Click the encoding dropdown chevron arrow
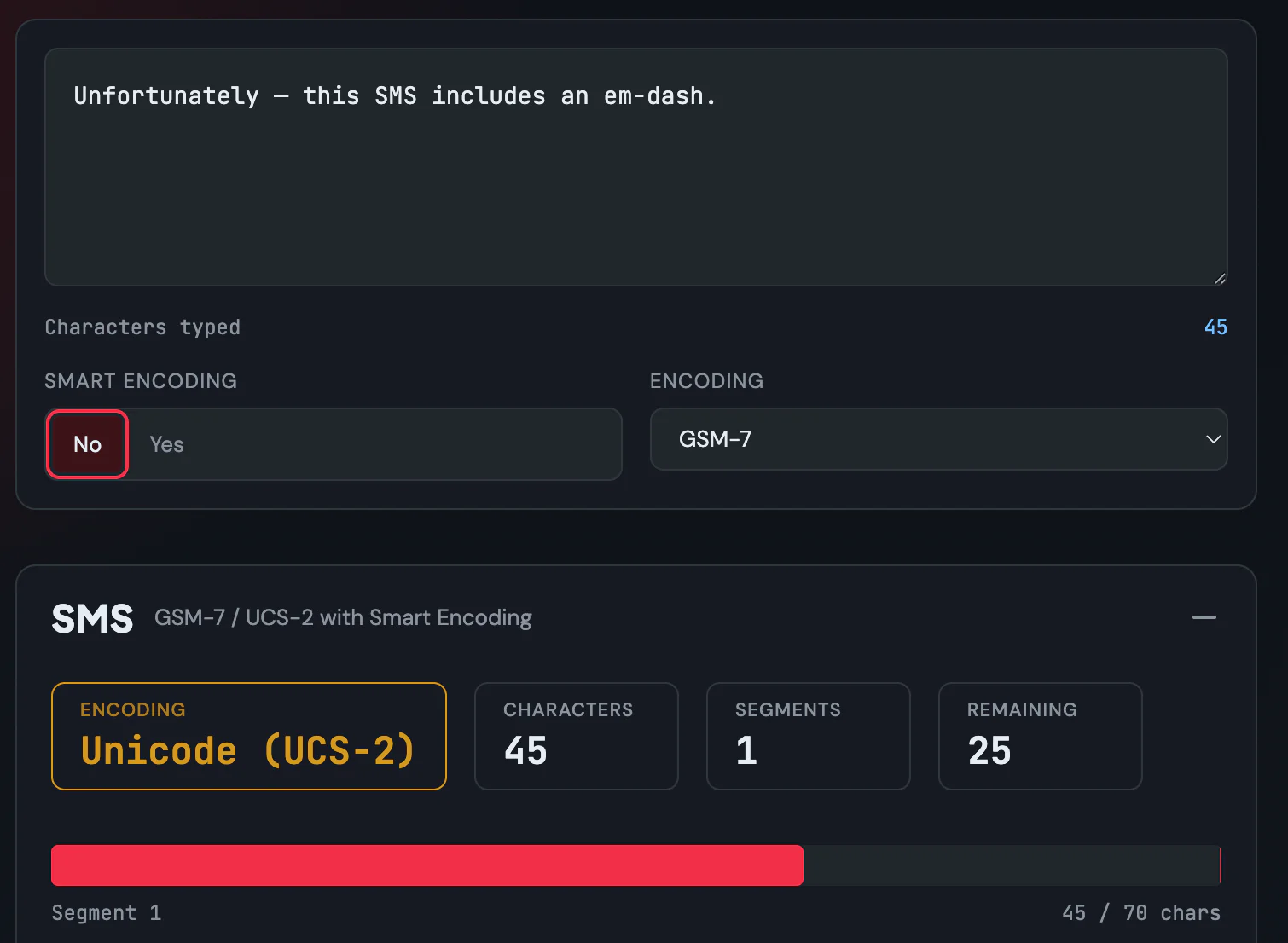This screenshot has width=1288, height=943. click(1213, 439)
